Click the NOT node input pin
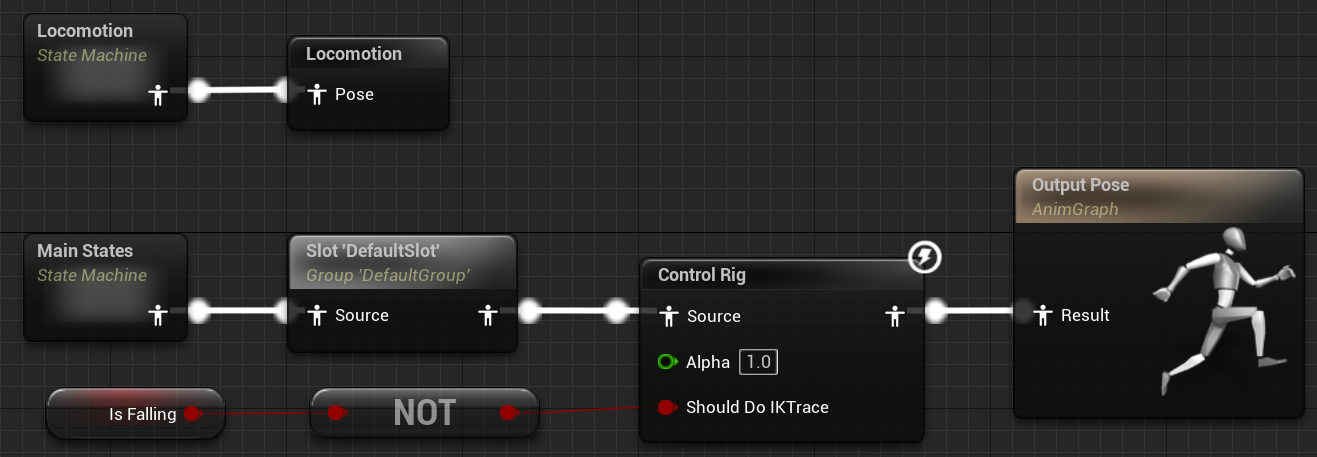The height and width of the screenshot is (457, 1317). [338, 412]
